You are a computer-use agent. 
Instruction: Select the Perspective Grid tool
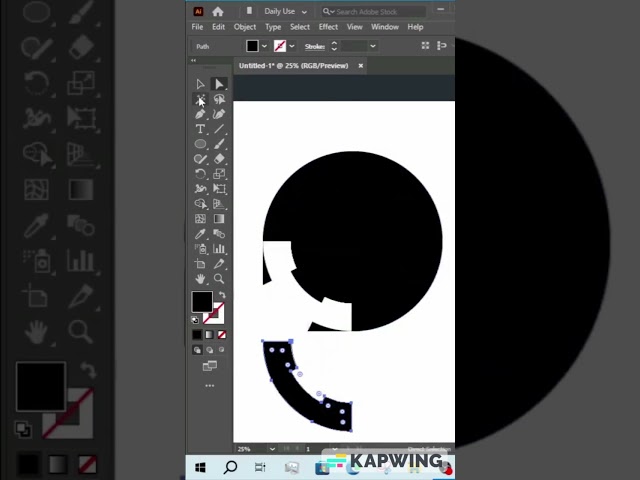[219, 204]
